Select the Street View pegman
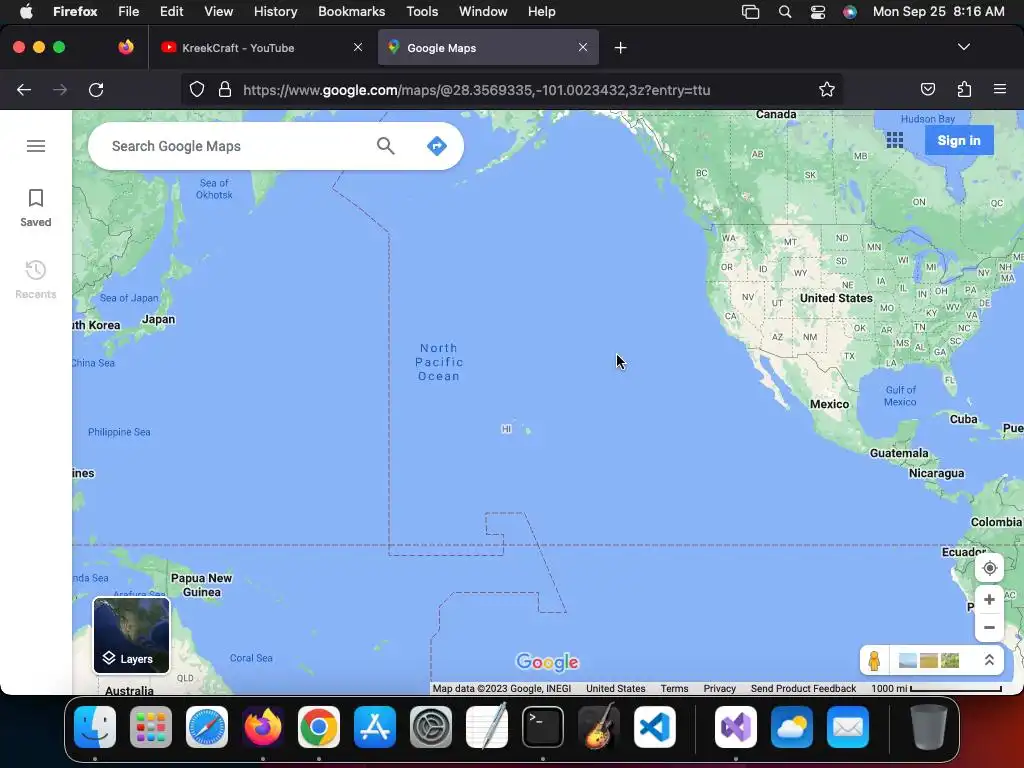Screen dimensions: 1024x768 click(874, 660)
